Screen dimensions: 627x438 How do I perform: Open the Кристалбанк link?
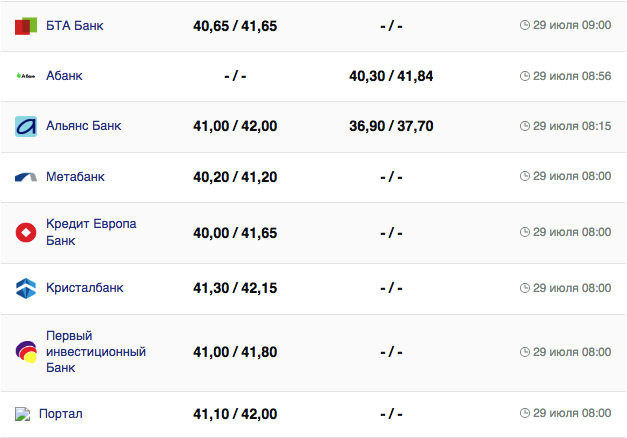coord(85,288)
